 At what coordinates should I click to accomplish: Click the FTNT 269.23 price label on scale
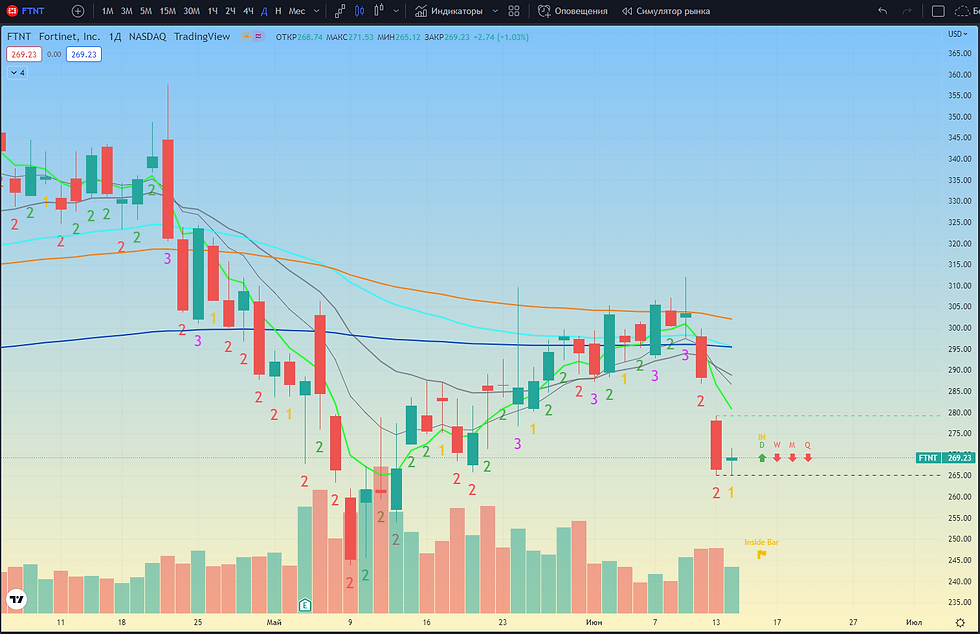945,458
